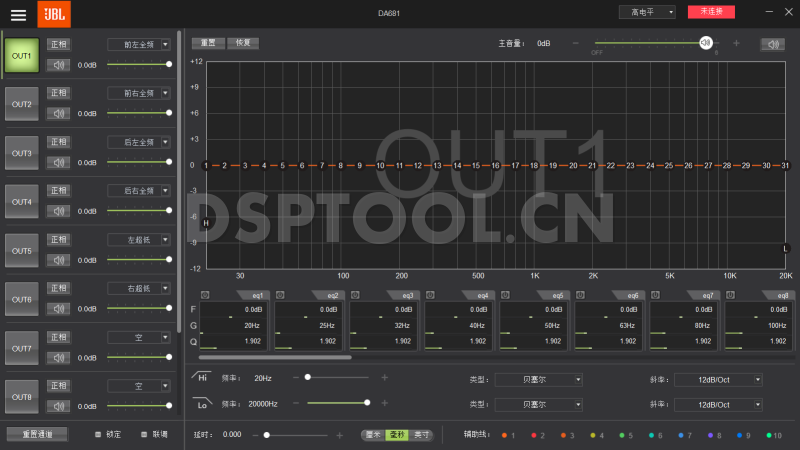Click the Hi high-pass filter icon
The height and width of the screenshot is (450, 800).
coord(202,377)
